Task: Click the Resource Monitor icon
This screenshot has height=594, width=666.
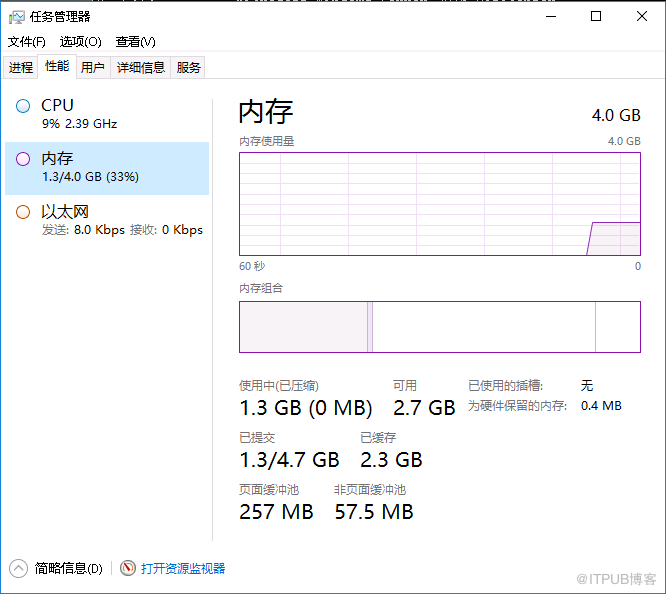Action: (x=128, y=568)
